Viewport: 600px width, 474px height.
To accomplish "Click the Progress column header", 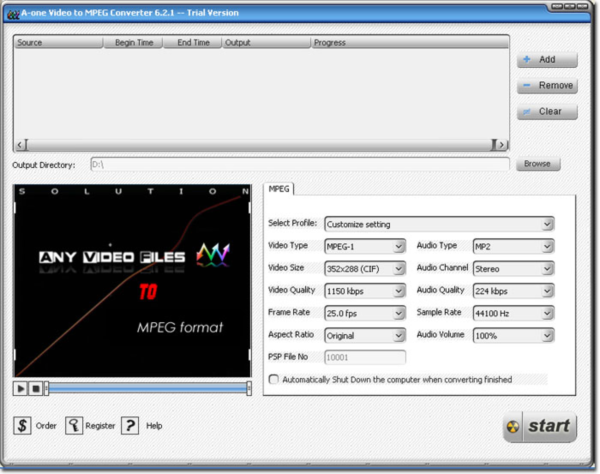I will 410,42.
